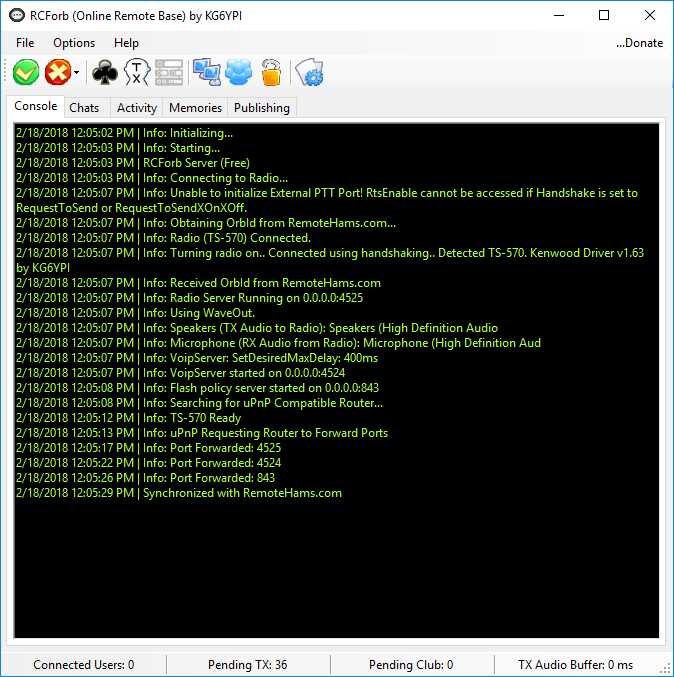The height and width of the screenshot is (677, 674).
Task: Click the Donate link
Action: (639, 43)
